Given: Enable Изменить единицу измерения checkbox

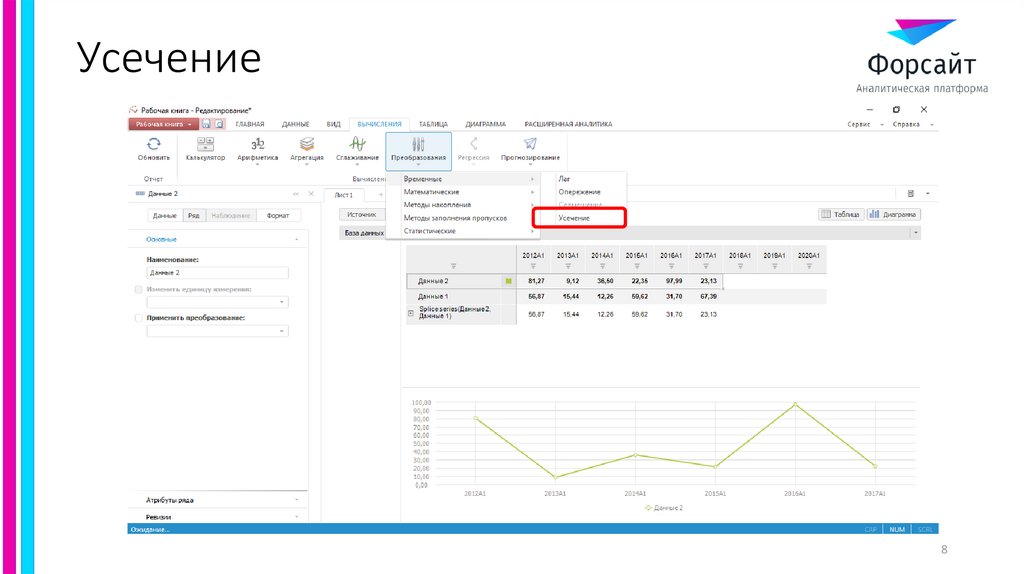Looking at the screenshot, I should (x=138, y=289).
